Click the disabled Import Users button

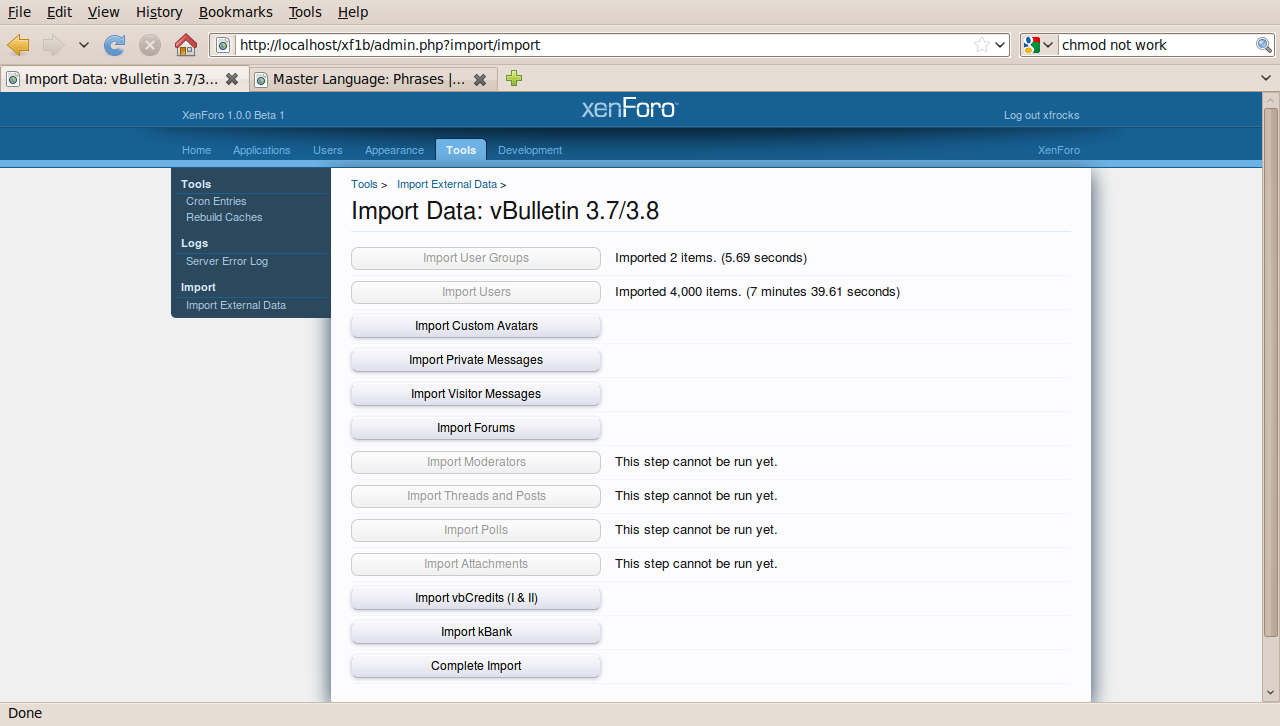tap(476, 292)
